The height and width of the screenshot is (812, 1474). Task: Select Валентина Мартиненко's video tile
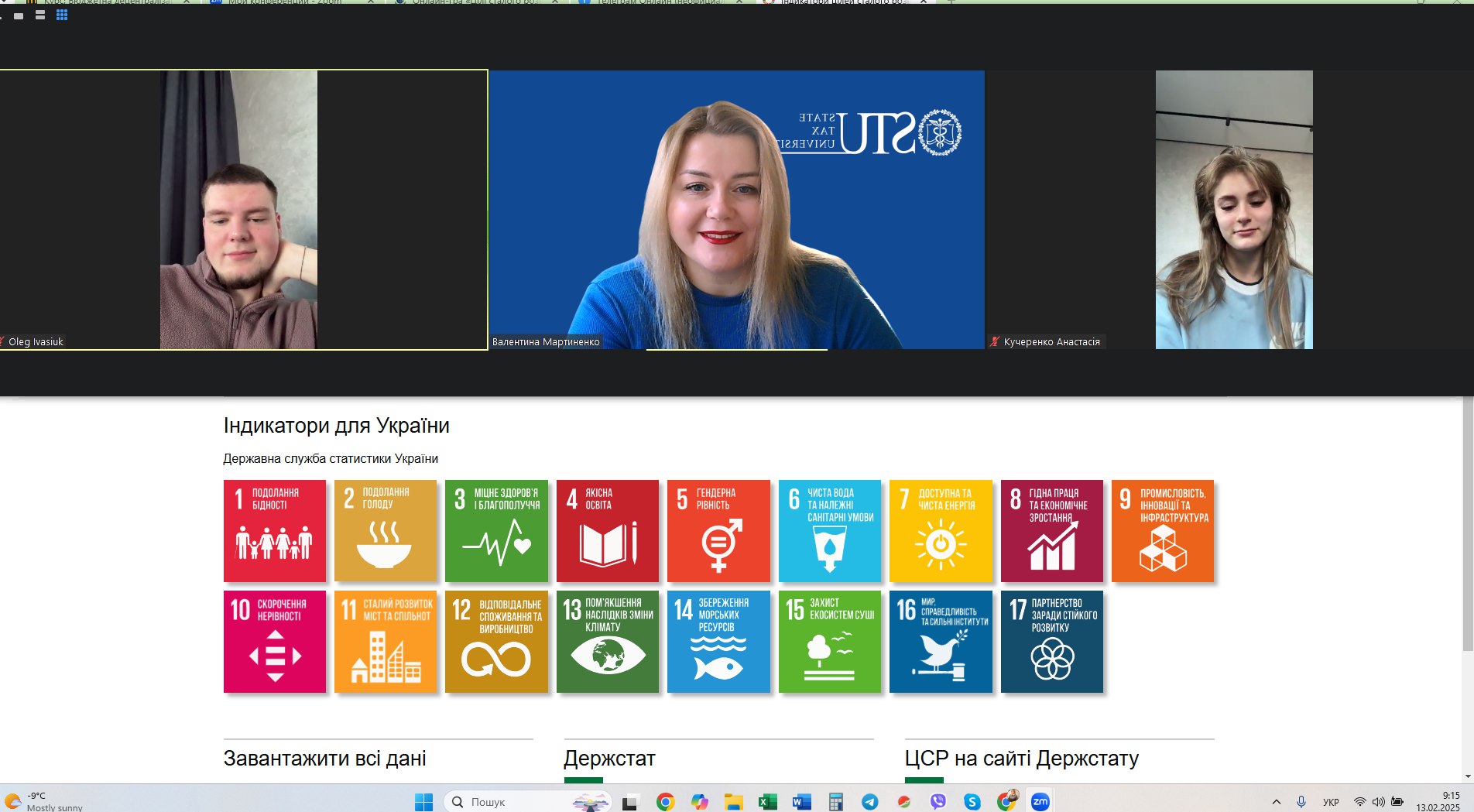point(737,210)
